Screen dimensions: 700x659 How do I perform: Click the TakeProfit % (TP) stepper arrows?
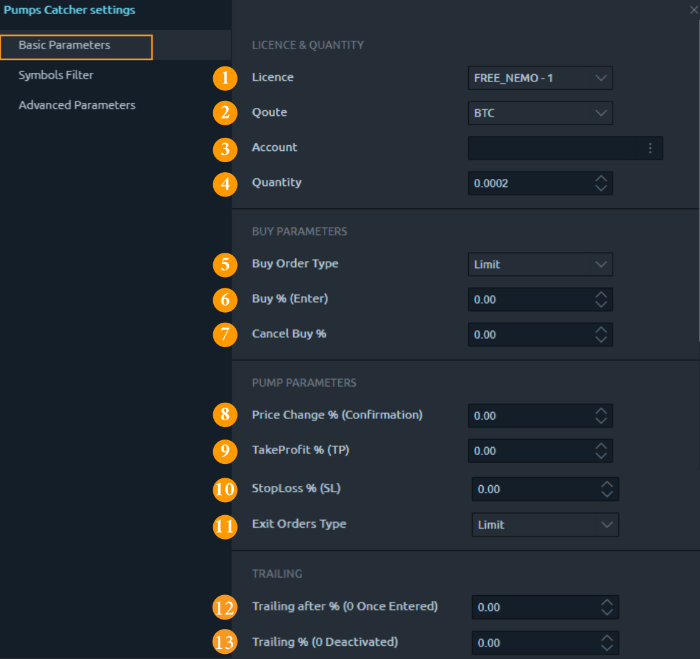[x=600, y=450]
